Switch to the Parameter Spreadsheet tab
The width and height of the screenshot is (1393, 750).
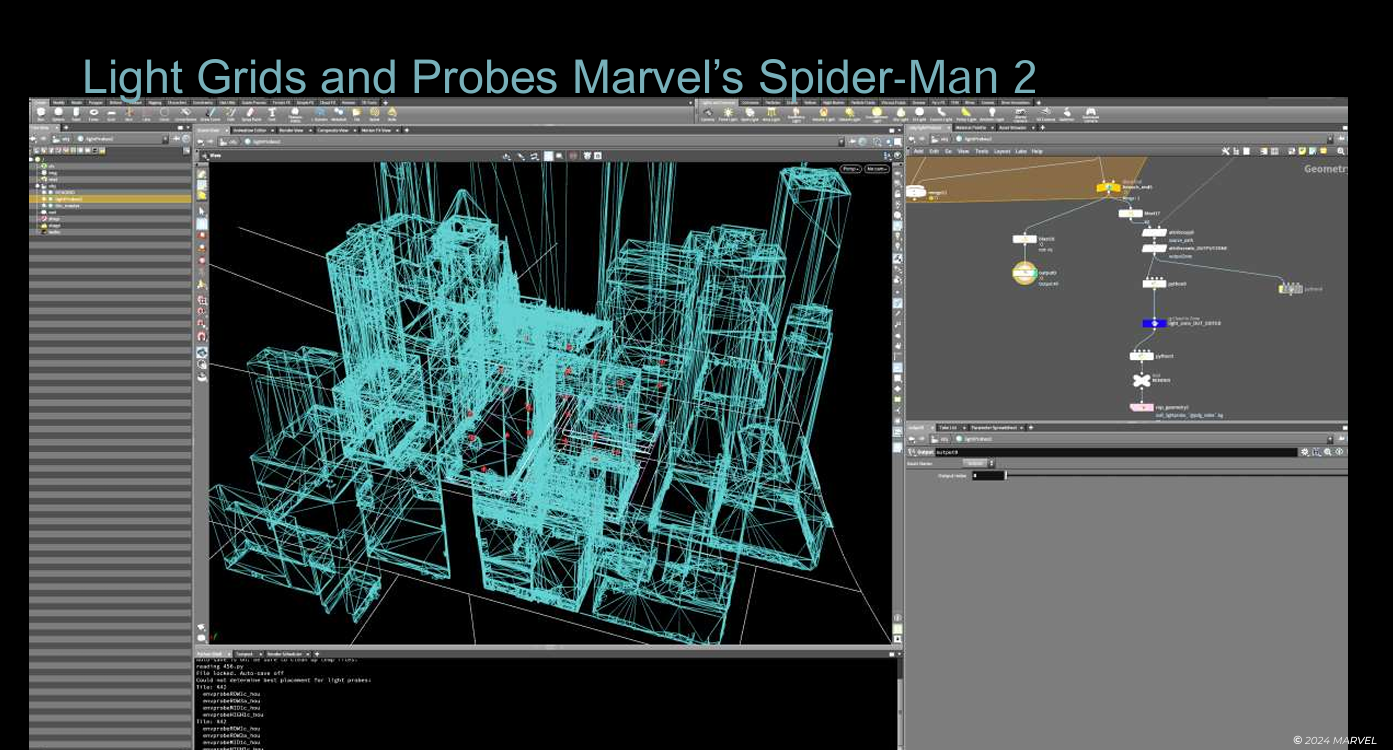[994, 427]
